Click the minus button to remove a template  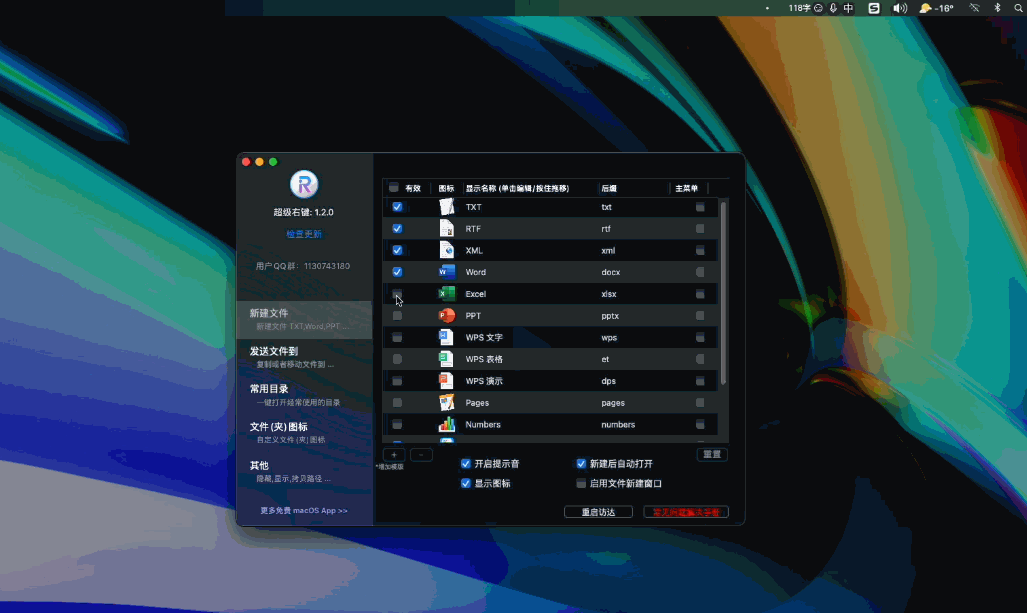click(421, 455)
